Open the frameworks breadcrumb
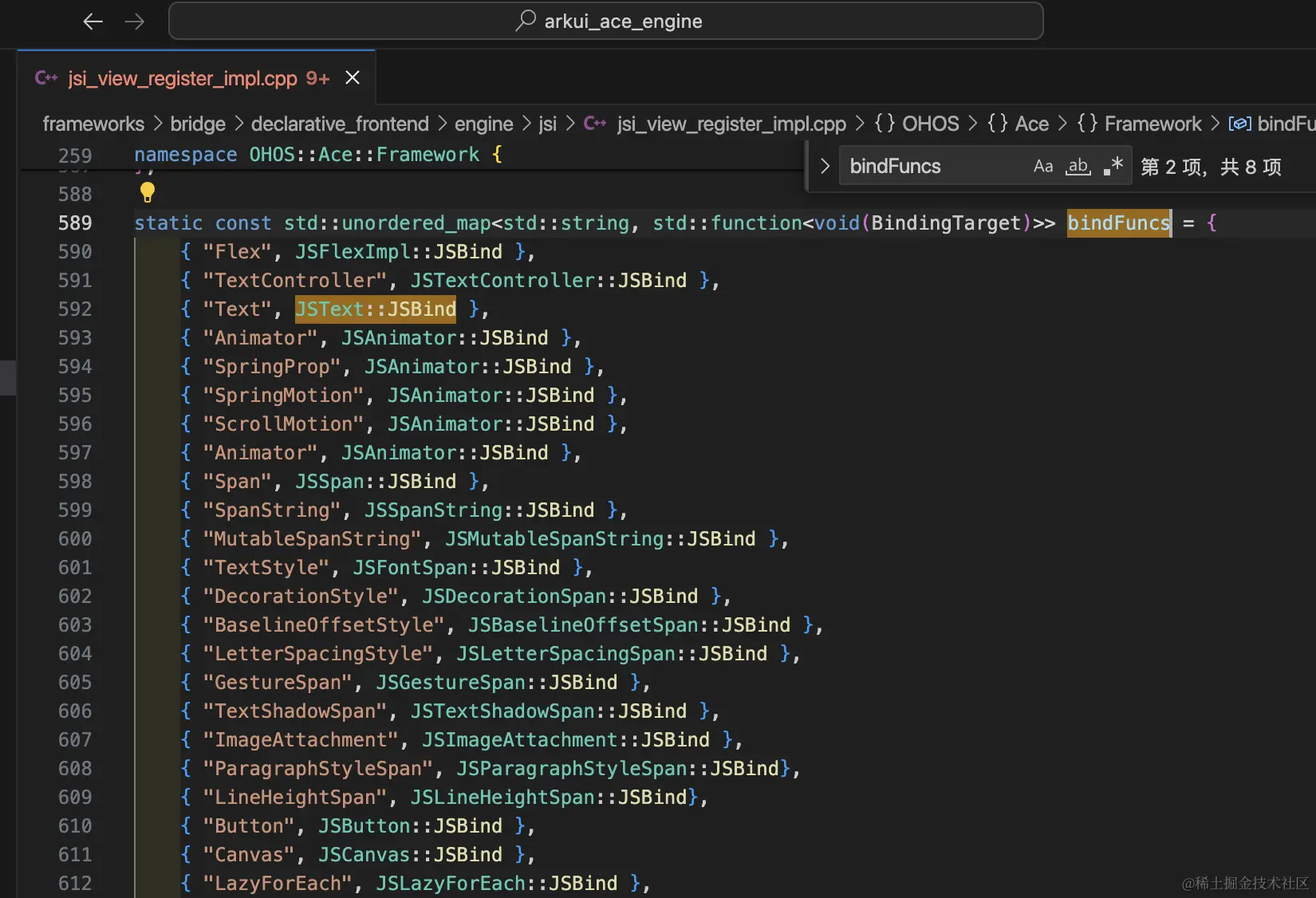 [x=93, y=124]
